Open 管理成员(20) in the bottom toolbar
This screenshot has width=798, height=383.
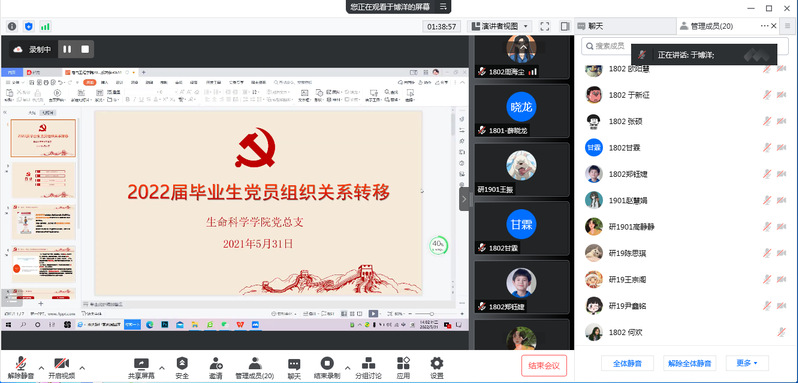tap(254, 369)
